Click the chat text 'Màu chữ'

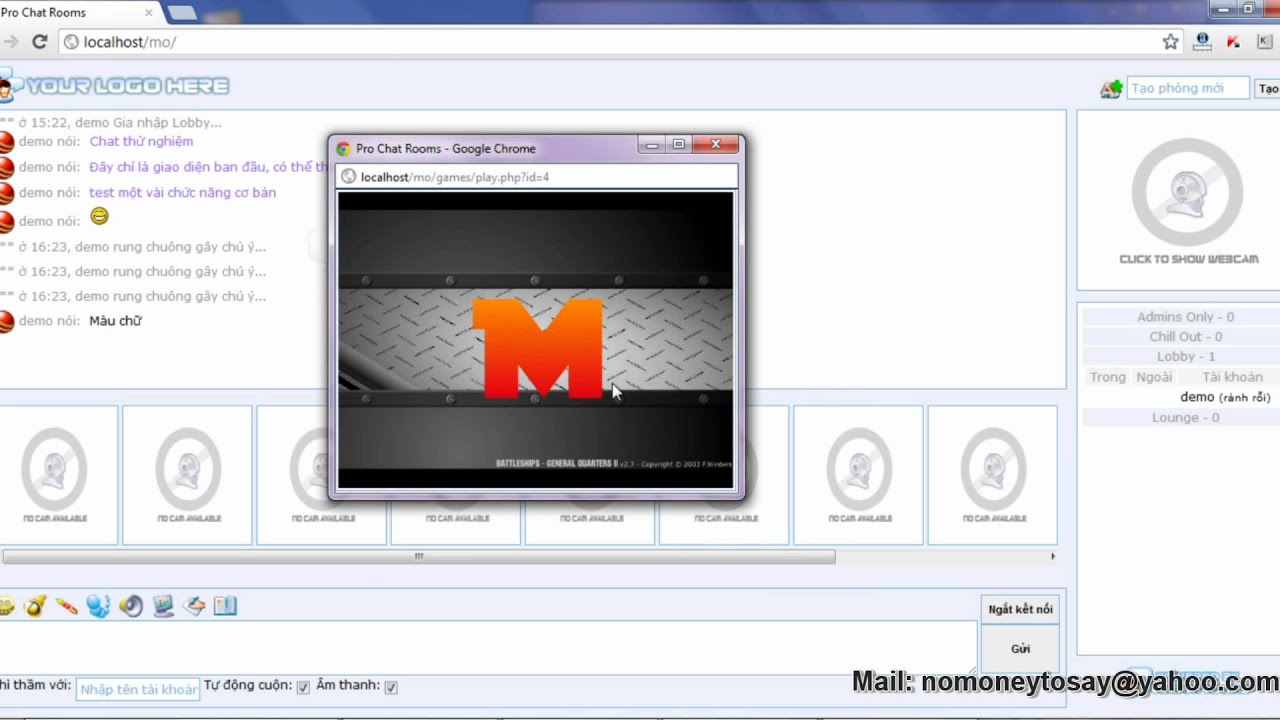tap(115, 321)
